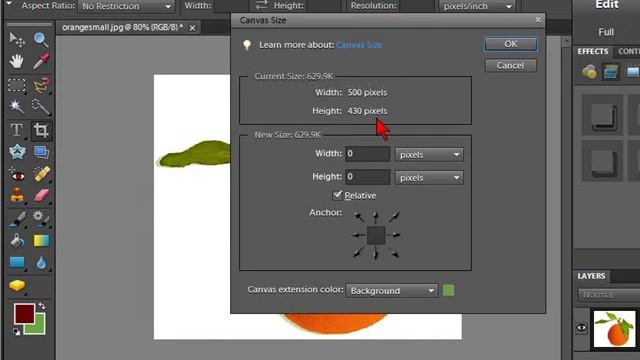Image resolution: width=640 pixels, height=360 pixels.
Task: Select the orangesmall.jpg document tab
Action: click(x=122, y=27)
